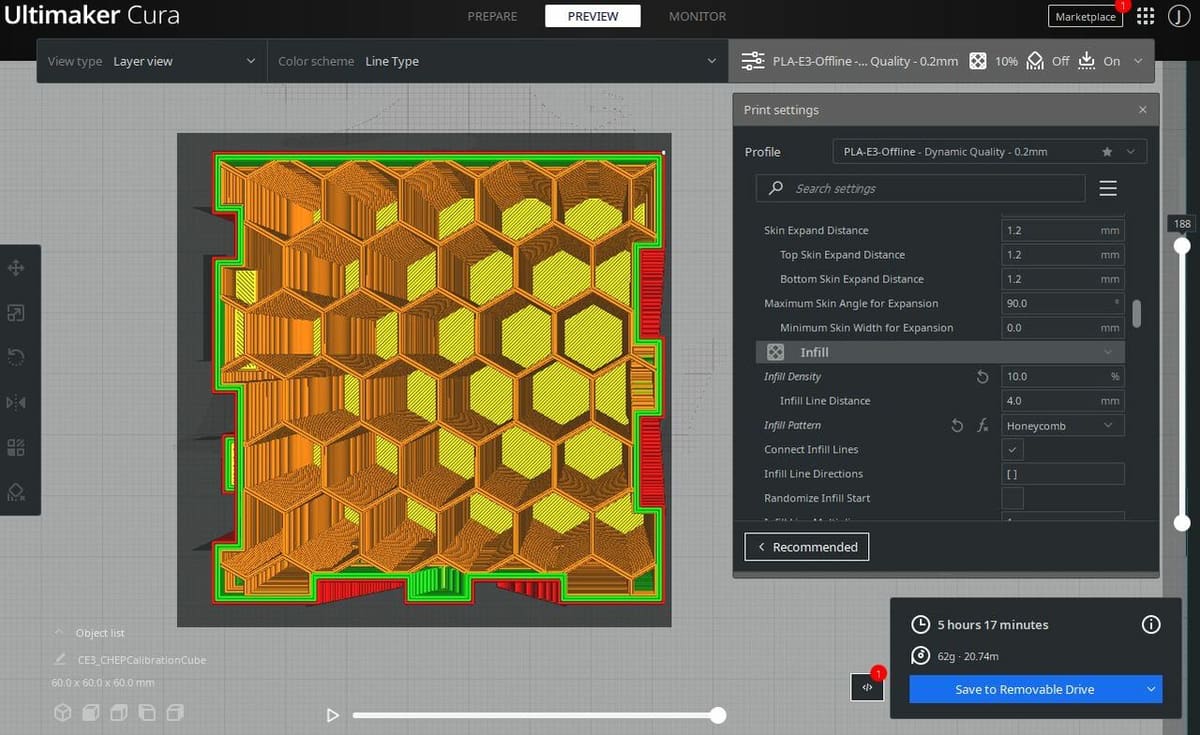The height and width of the screenshot is (735, 1200).
Task: Click the Minimum Skin Width for Expansion field
Action: tap(1063, 328)
